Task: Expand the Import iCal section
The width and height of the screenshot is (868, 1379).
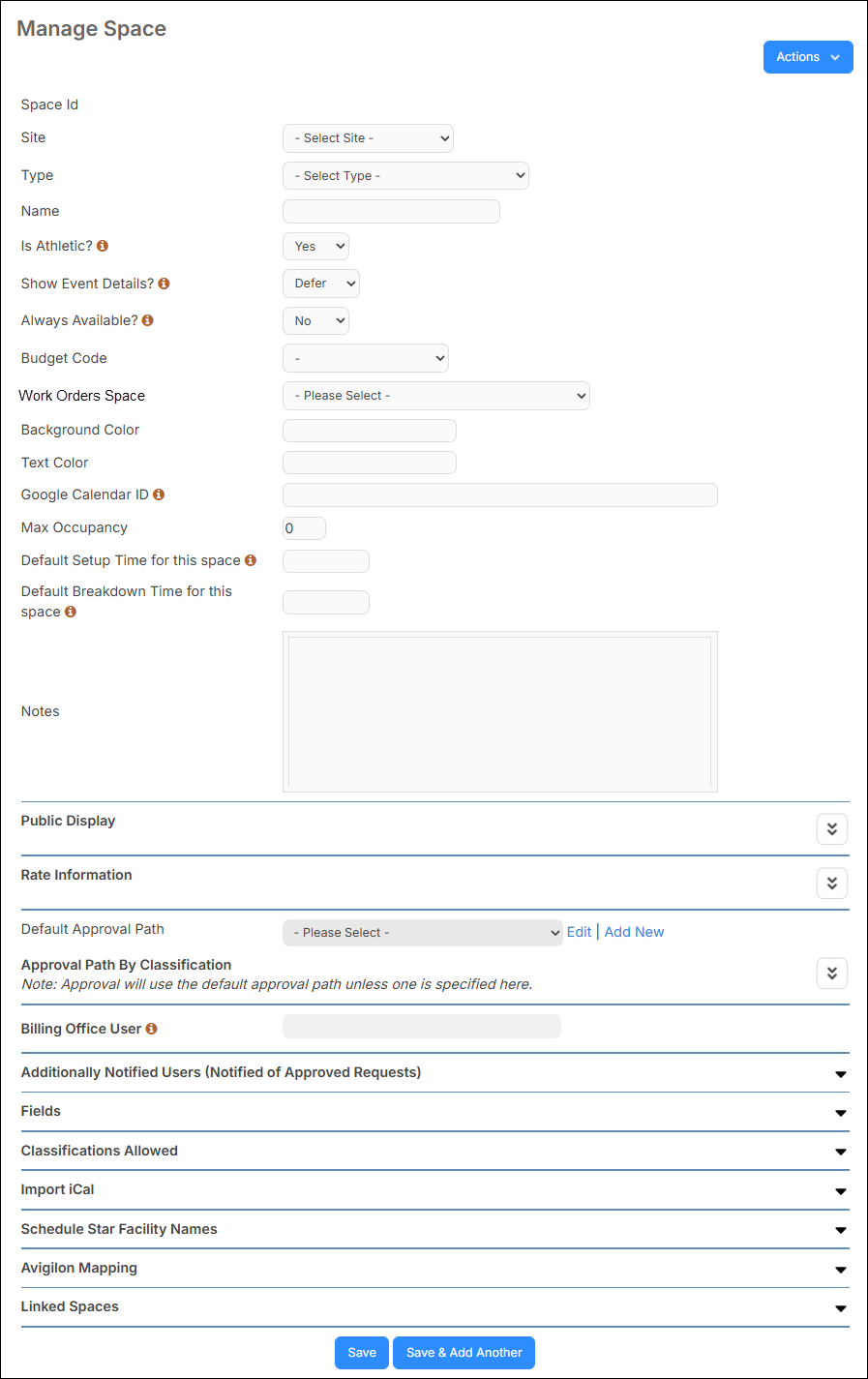Action: [841, 1191]
